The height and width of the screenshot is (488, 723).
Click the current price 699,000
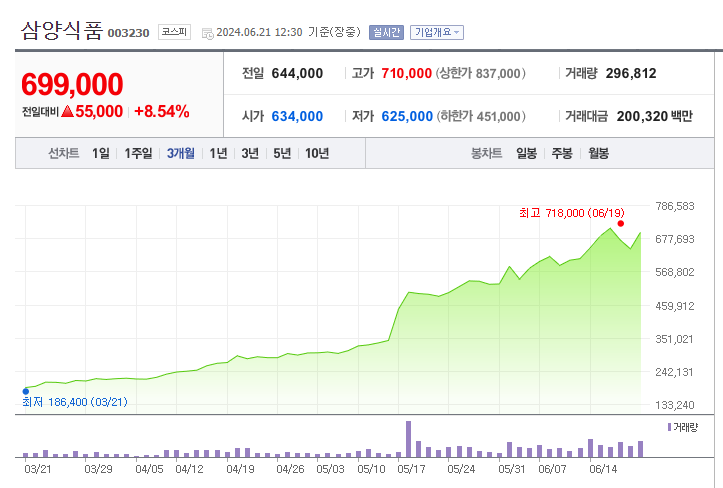pos(72,84)
